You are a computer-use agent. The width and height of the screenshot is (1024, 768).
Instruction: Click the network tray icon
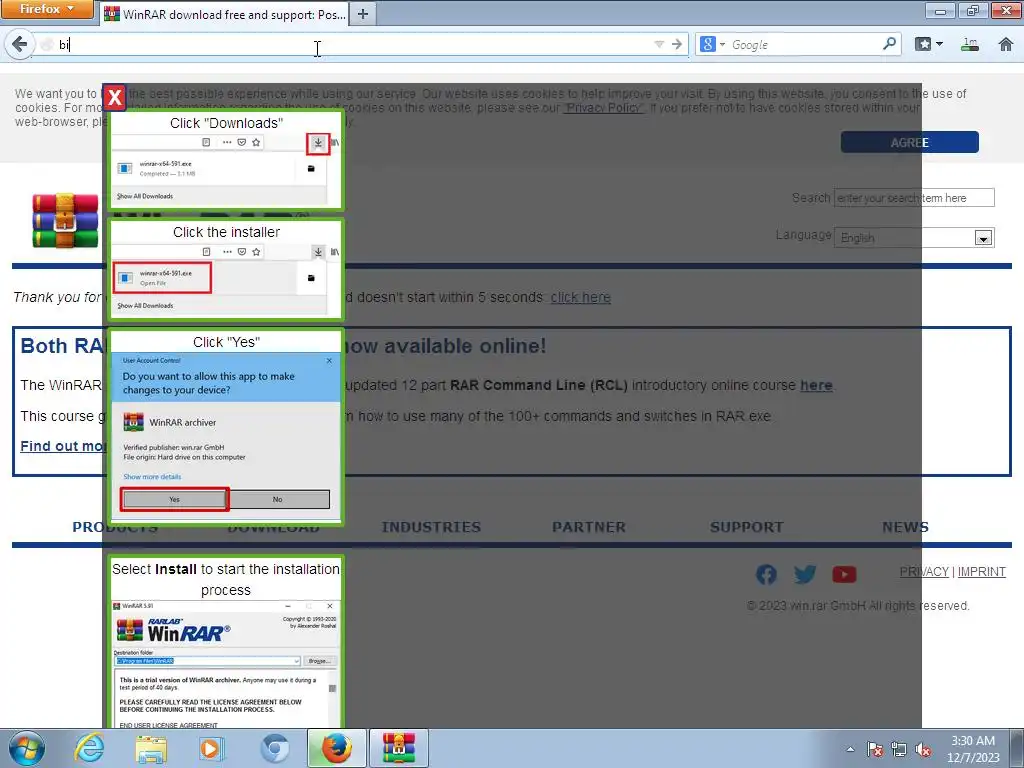(x=899, y=749)
